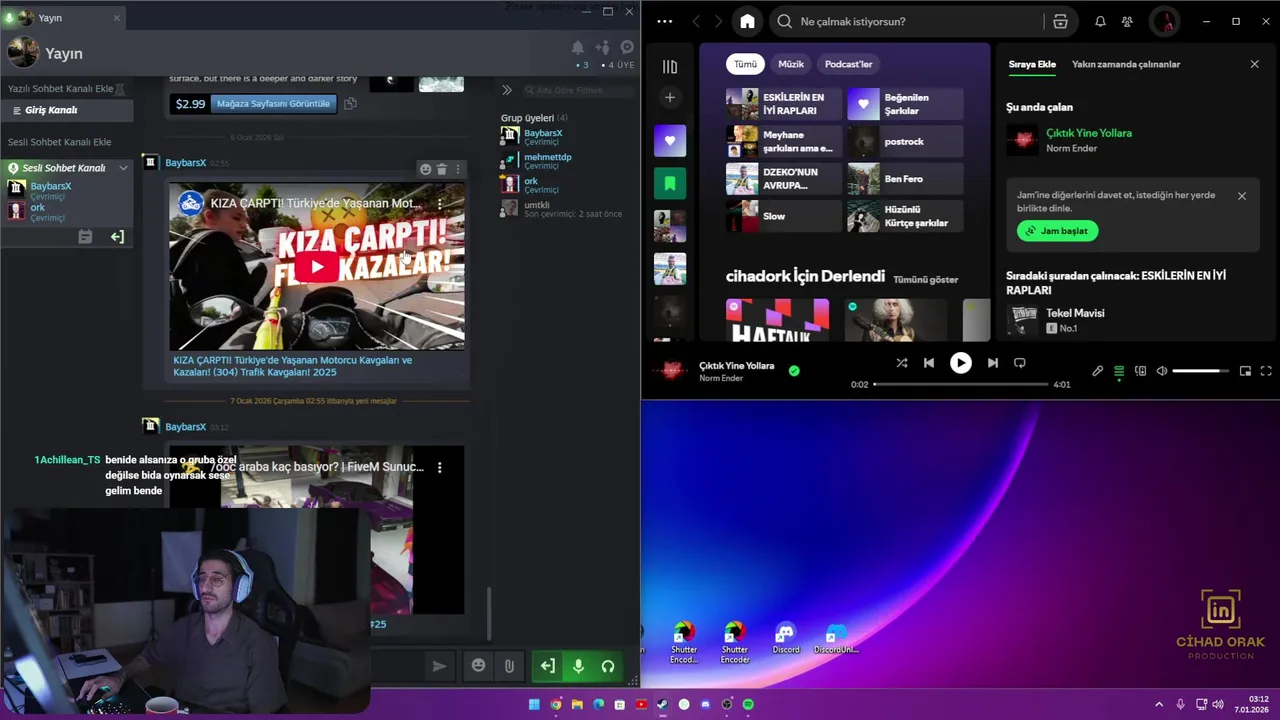Collapse Sesli Sohbet Kanalı voice channel
Viewport: 1280px width, 720px height.
click(x=123, y=168)
